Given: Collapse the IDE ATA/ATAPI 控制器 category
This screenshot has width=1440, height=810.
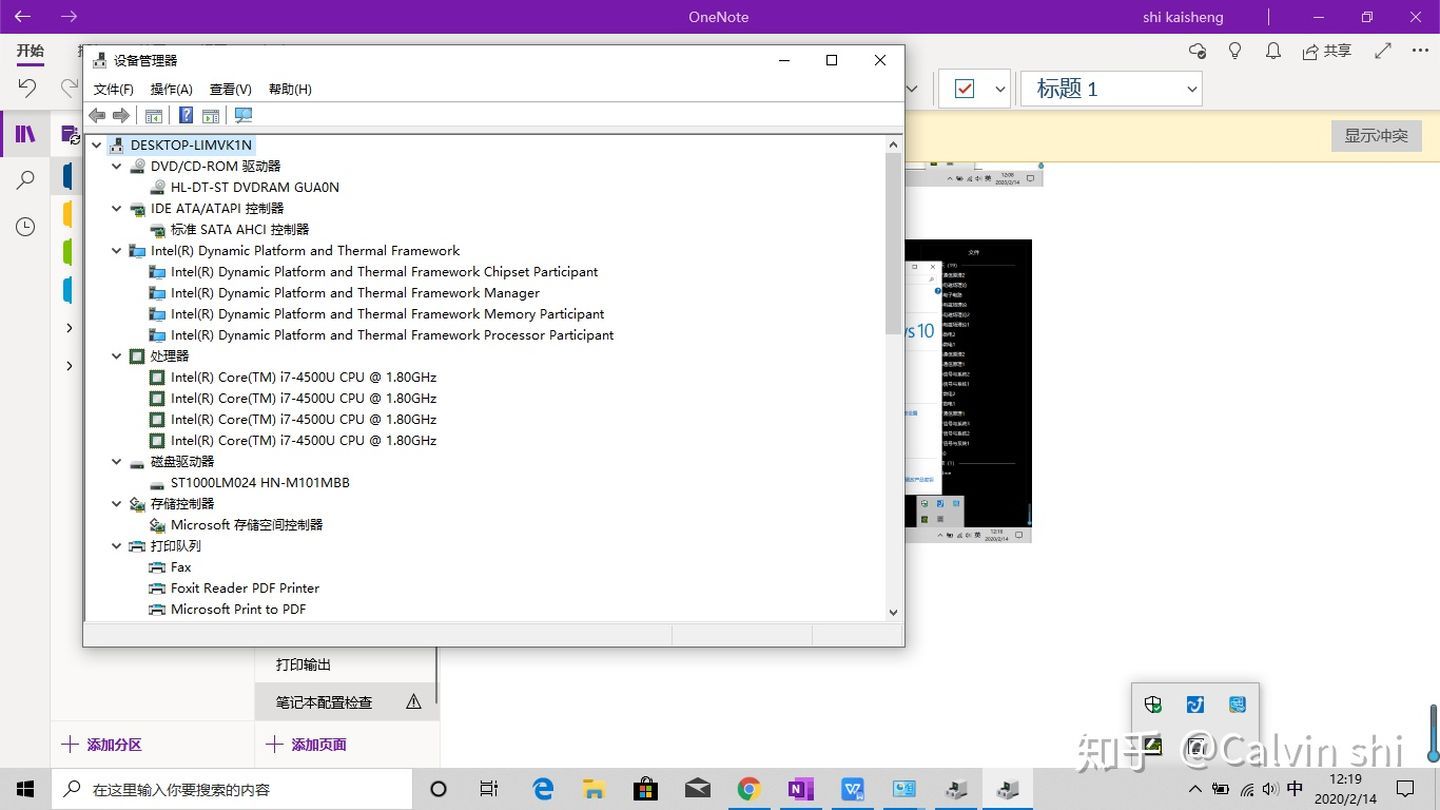Looking at the screenshot, I should coord(116,208).
